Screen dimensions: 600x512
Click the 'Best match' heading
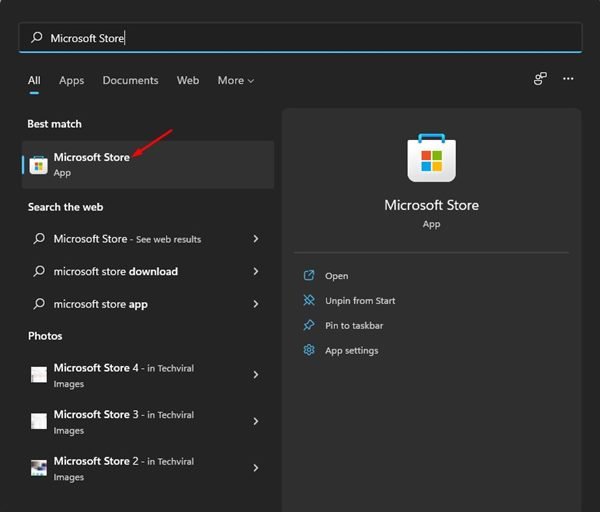(54, 124)
